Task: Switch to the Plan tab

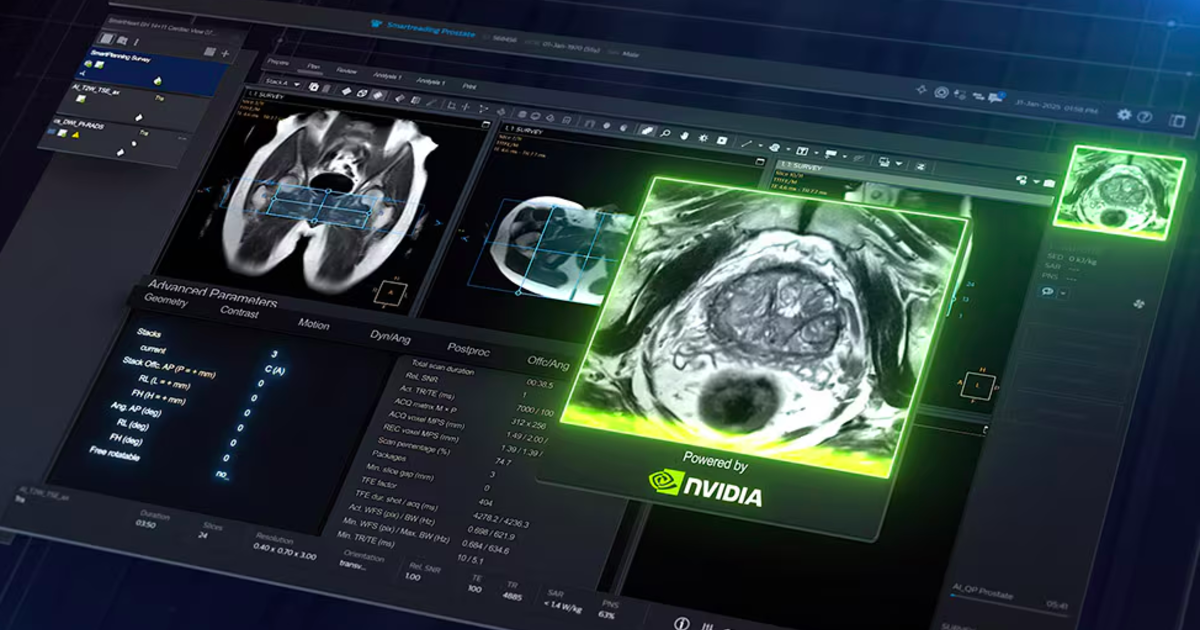Action: pyautogui.click(x=314, y=66)
